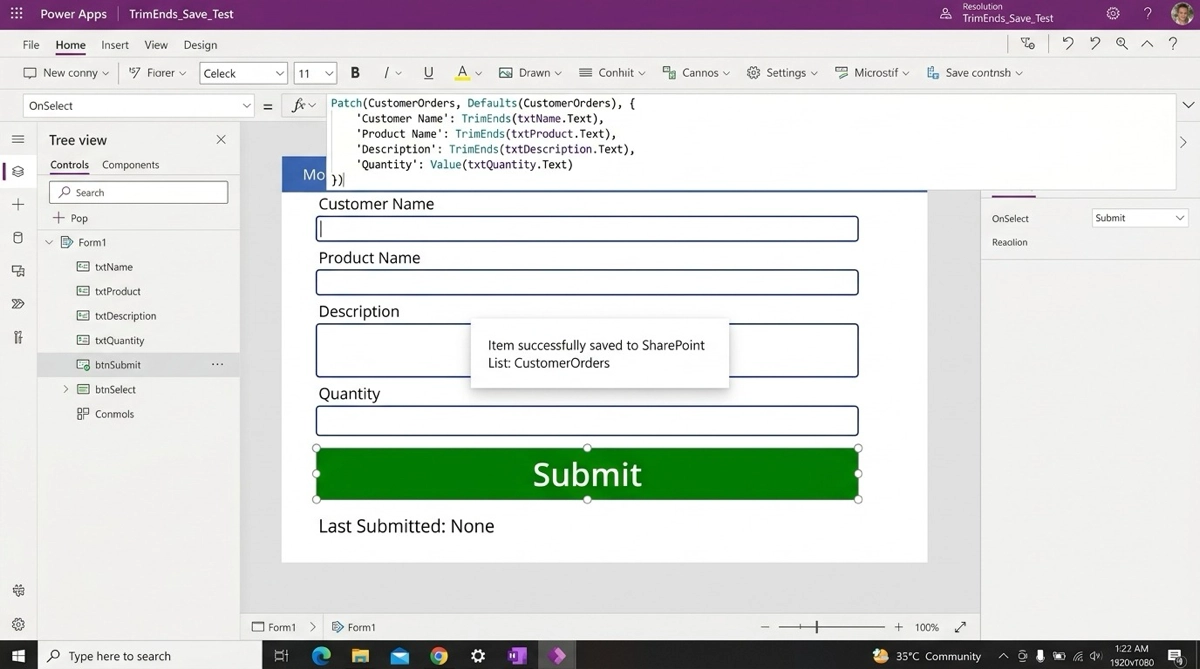This screenshot has height=669, width=1200.
Task: Click the Undo arrow icon
Action: tap(1068, 44)
